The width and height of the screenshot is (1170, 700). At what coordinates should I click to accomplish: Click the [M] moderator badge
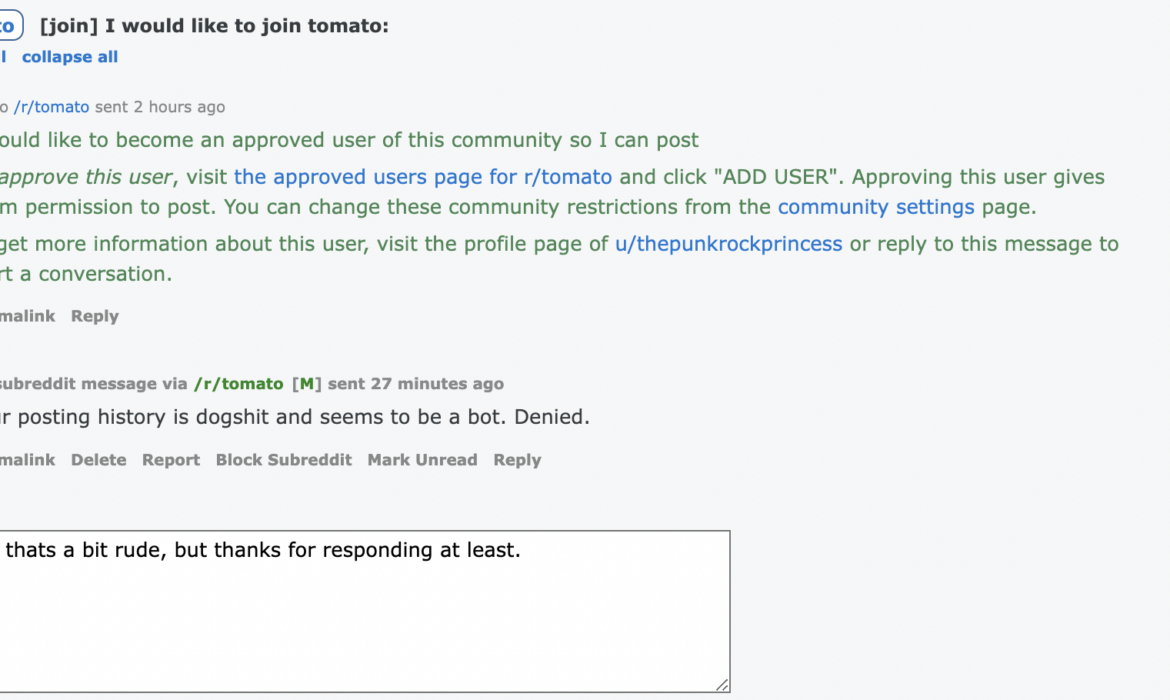tap(307, 384)
